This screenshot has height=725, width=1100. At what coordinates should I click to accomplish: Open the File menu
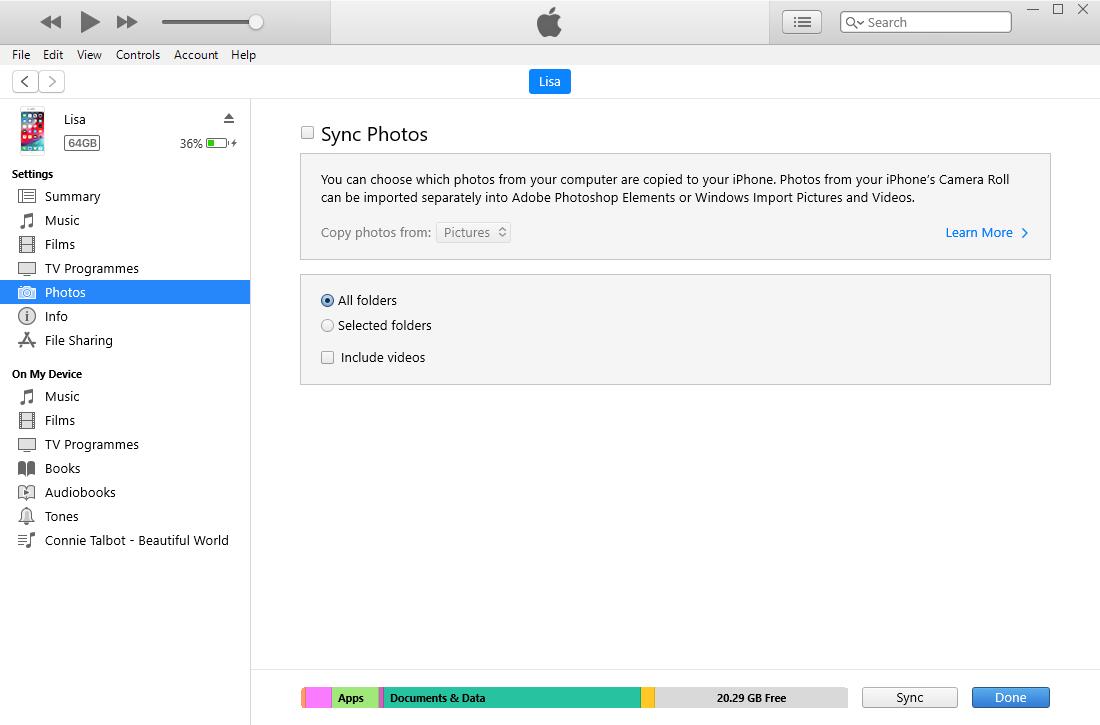(x=21, y=55)
